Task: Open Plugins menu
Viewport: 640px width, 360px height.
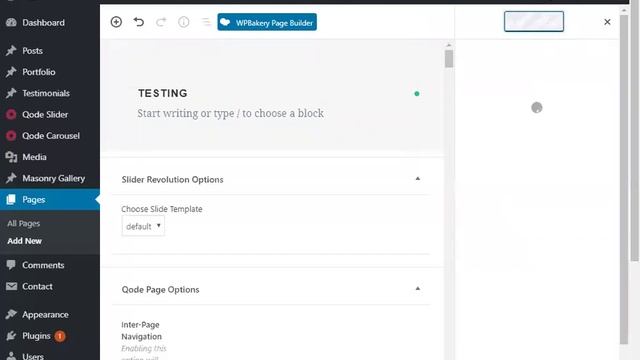Action: [x=36, y=336]
